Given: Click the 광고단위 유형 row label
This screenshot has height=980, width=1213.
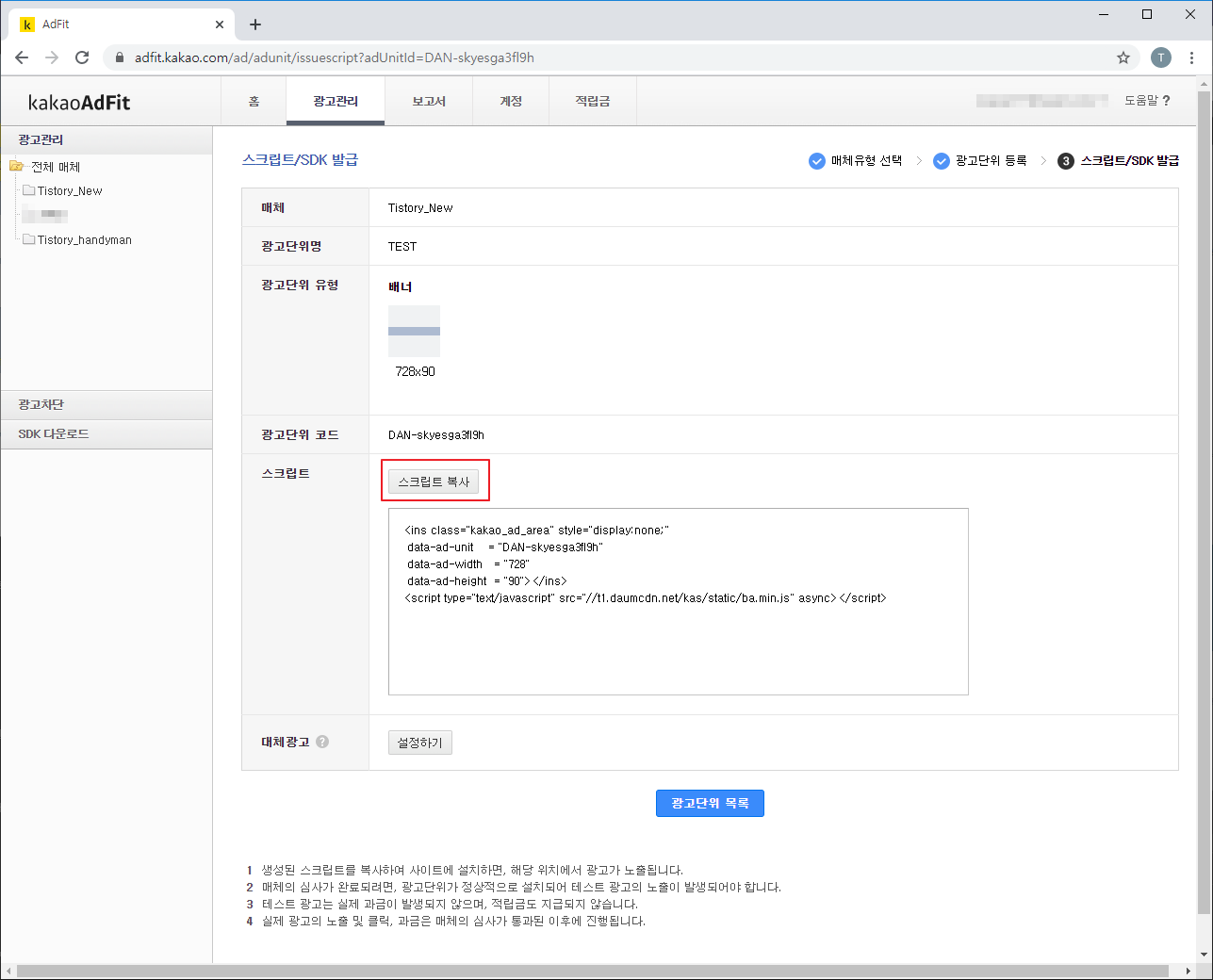Looking at the screenshot, I should pos(300,285).
